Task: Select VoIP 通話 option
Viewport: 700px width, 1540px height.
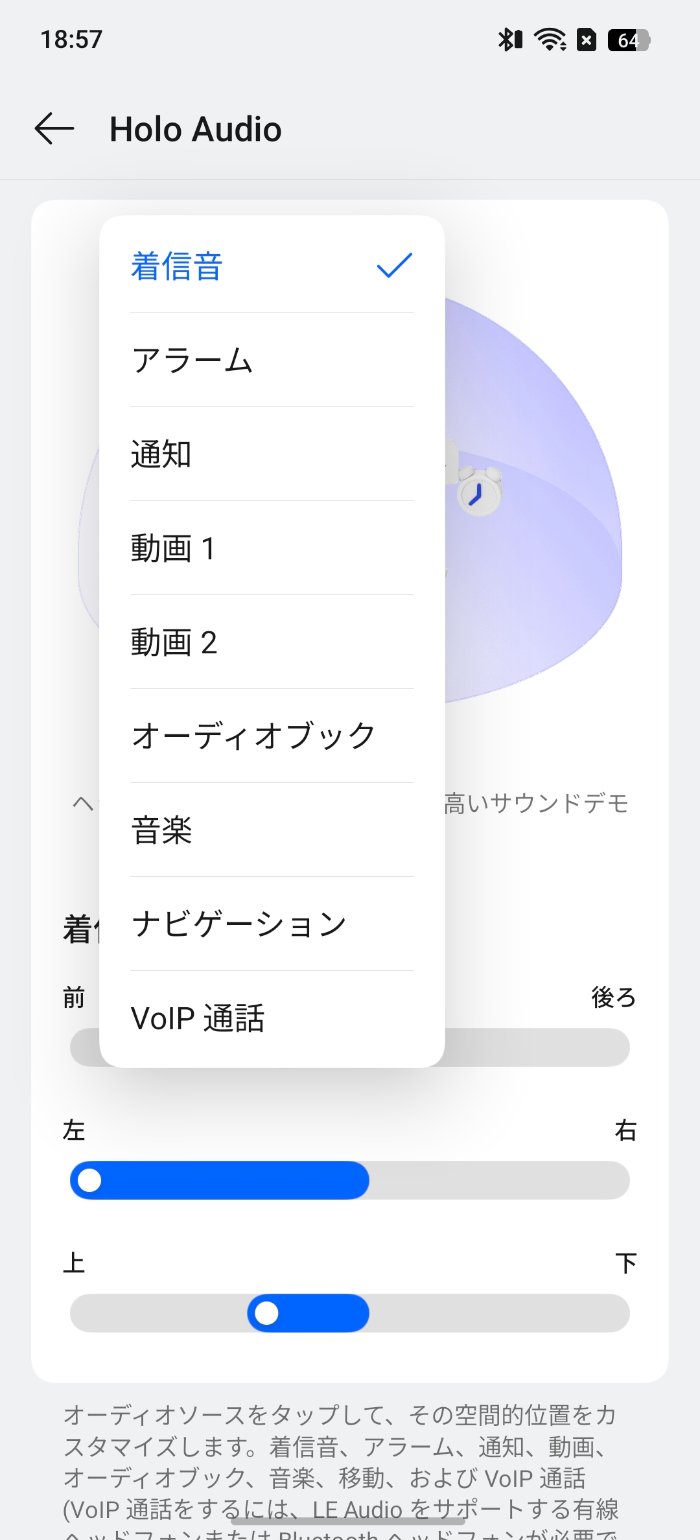Action: point(272,1018)
